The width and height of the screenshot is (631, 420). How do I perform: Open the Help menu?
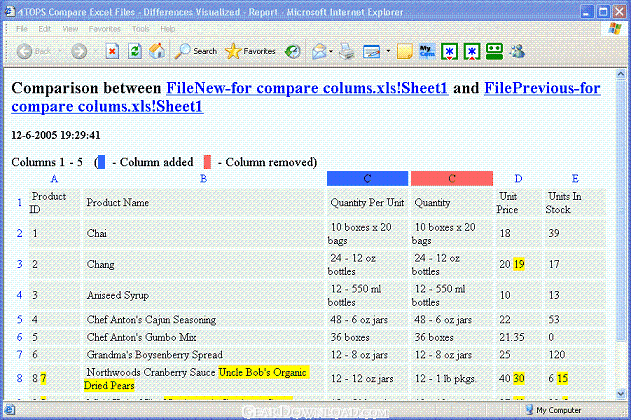point(167,29)
